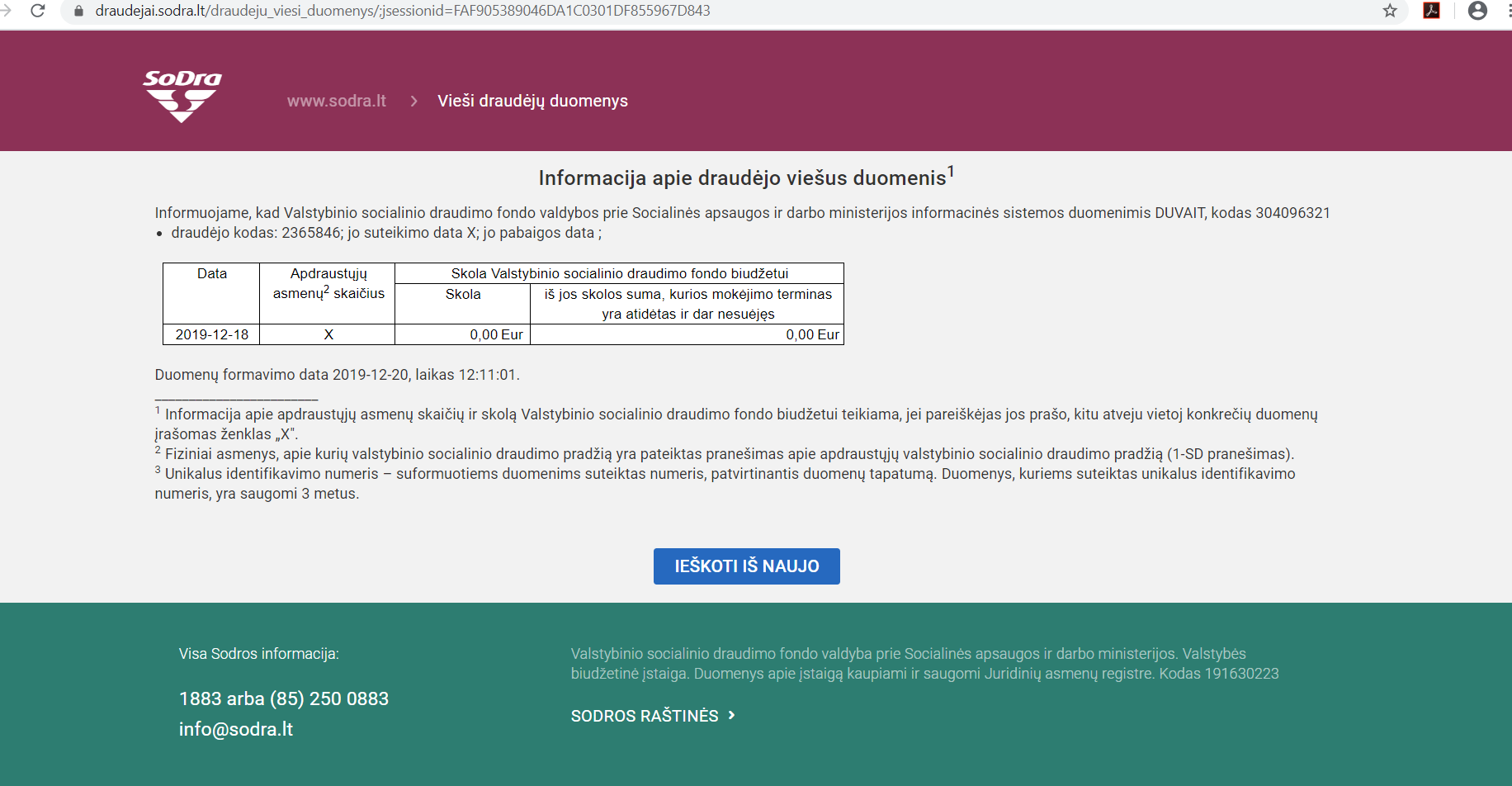Screen dimensions: 1512x786
Task: Click the Apdraustųjų asmenų skaičius column header
Action: (328, 283)
